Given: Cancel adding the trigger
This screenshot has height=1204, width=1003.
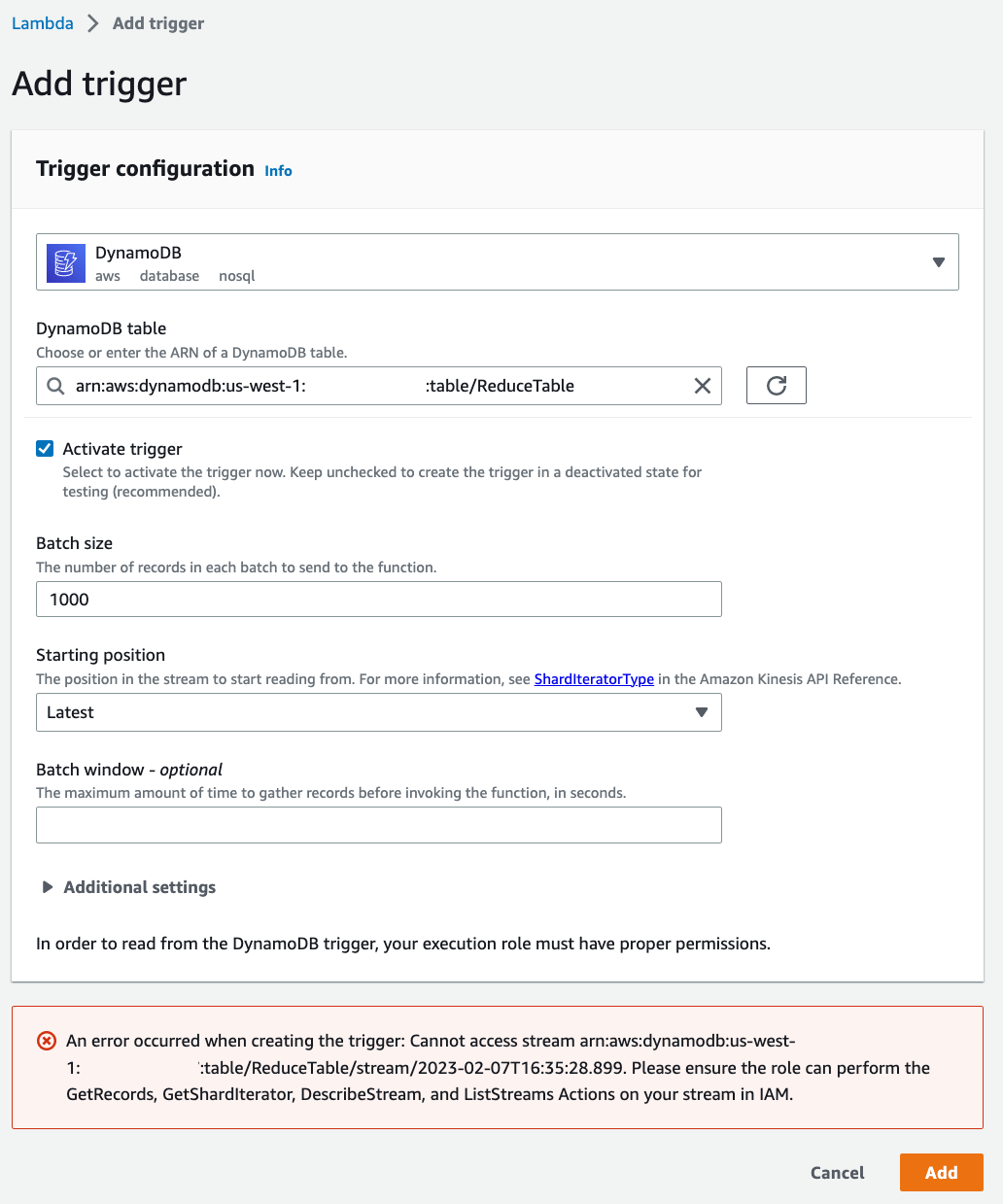Looking at the screenshot, I should [837, 1172].
